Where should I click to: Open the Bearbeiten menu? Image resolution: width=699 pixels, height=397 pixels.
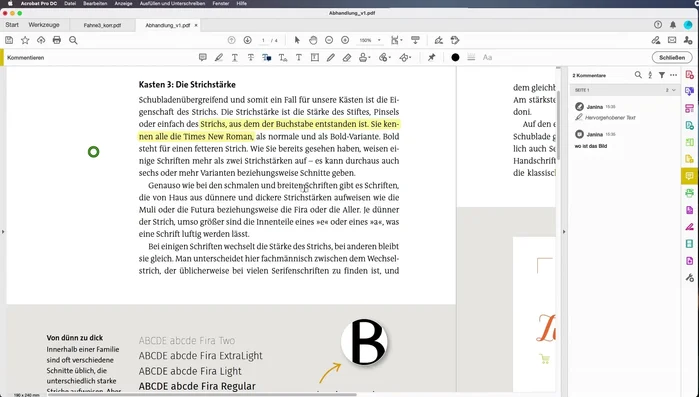(95, 3)
